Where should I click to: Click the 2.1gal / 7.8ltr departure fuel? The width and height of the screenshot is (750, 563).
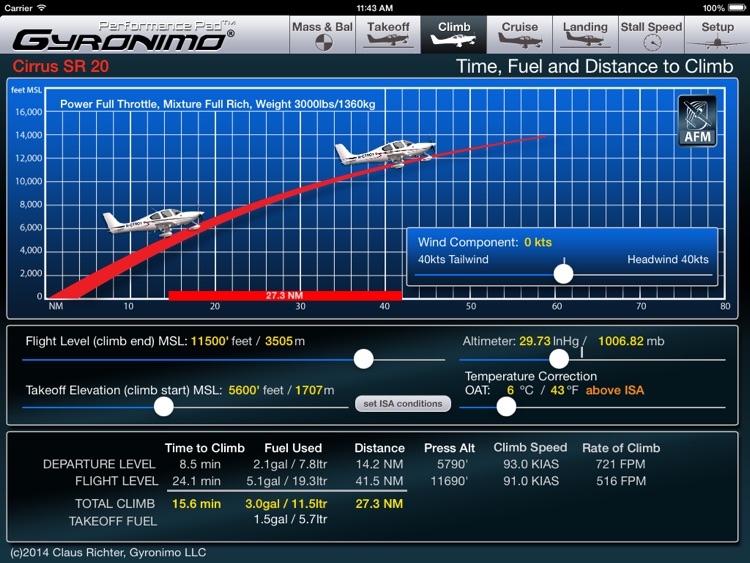(290, 464)
